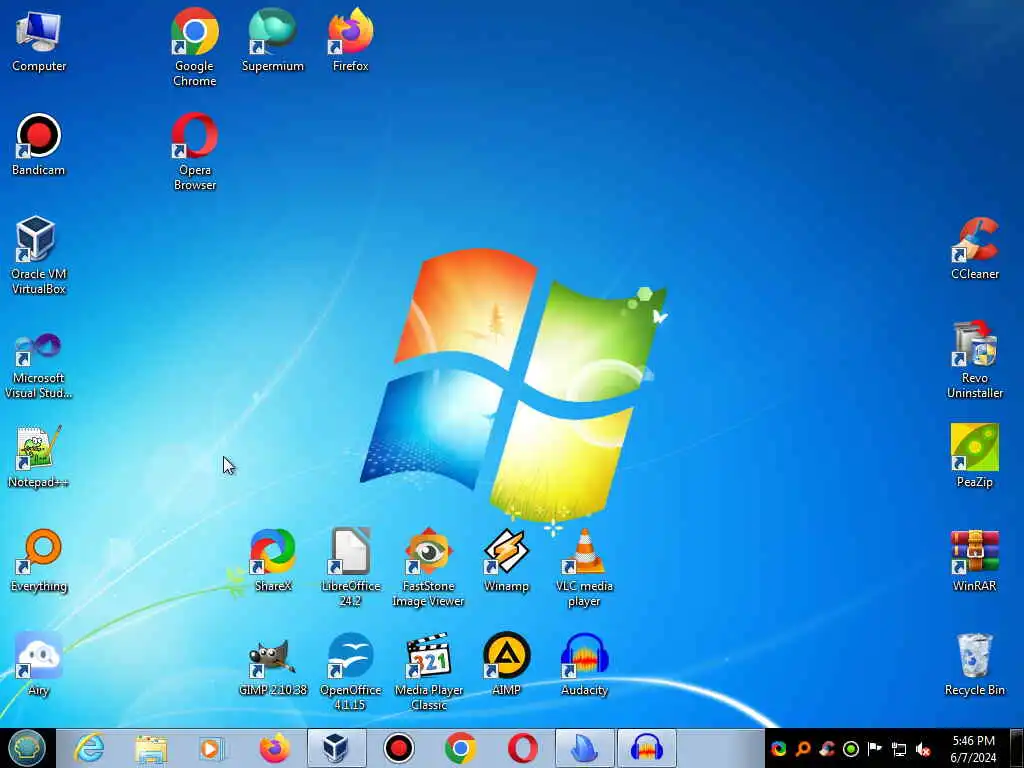1024x768 pixels.
Task: Launch Opera from the taskbar
Action: (522, 748)
